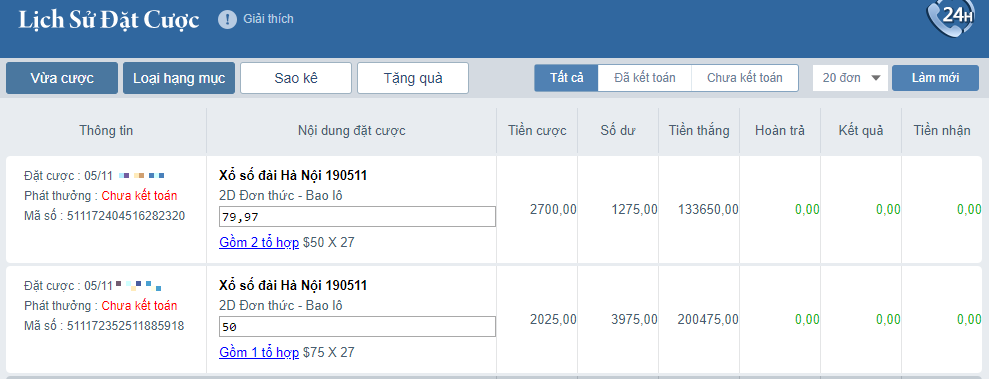Filter by Tất cả status
The width and height of the screenshot is (989, 379).
point(566,78)
